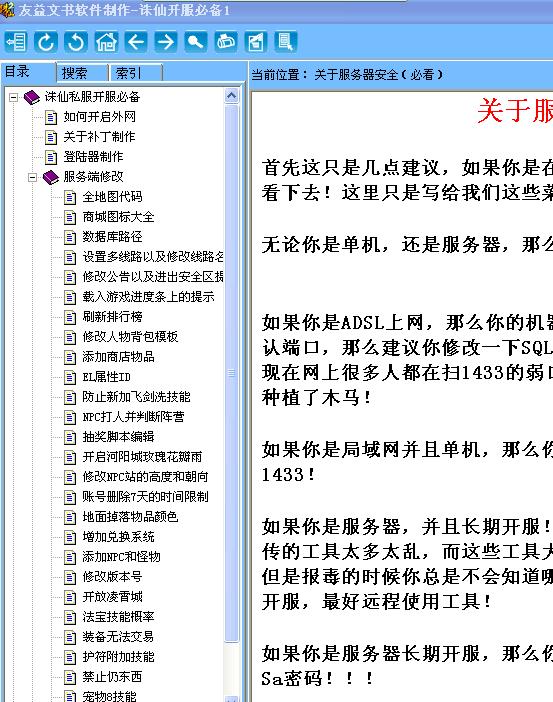Open the 如何开启外网 topic
Viewport: 553px width, 702px height.
pos(99,117)
